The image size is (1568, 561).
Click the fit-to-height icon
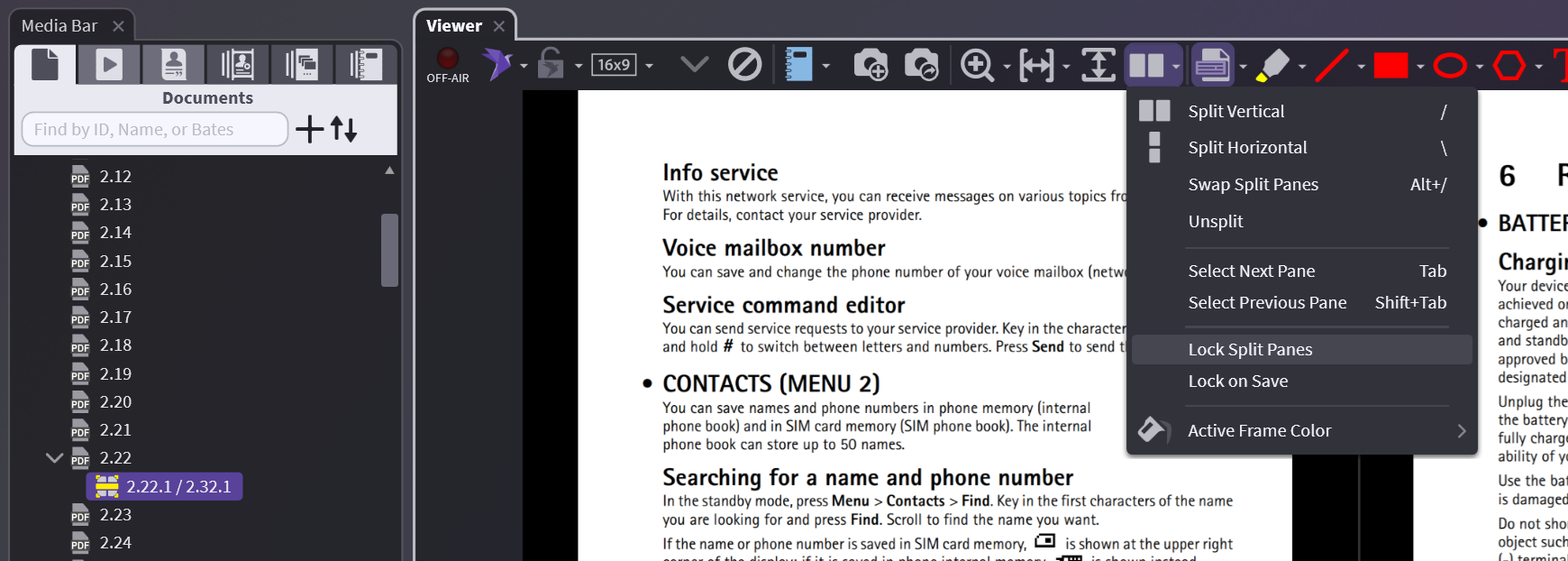click(1098, 65)
